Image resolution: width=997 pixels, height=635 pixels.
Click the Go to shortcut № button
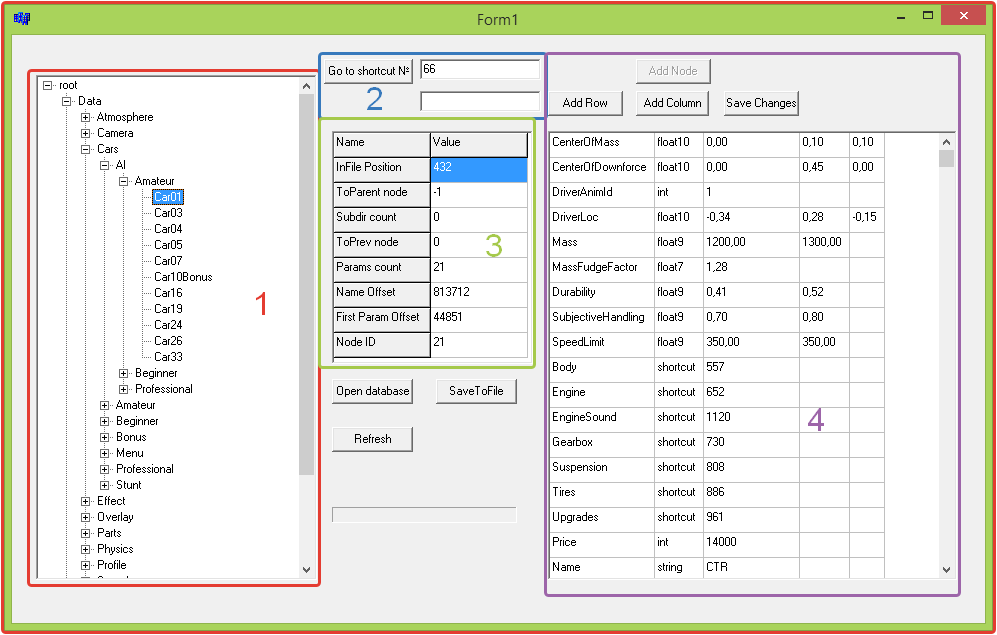click(x=368, y=71)
